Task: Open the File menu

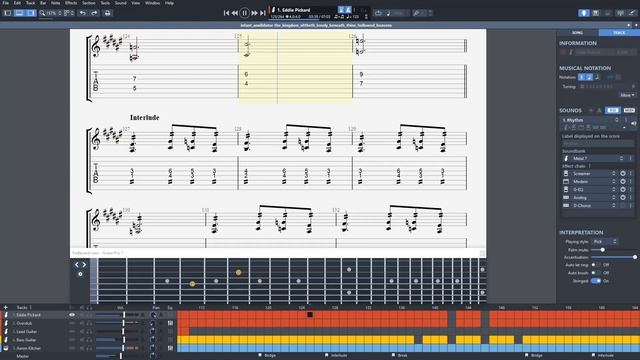Action: [6, 3]
